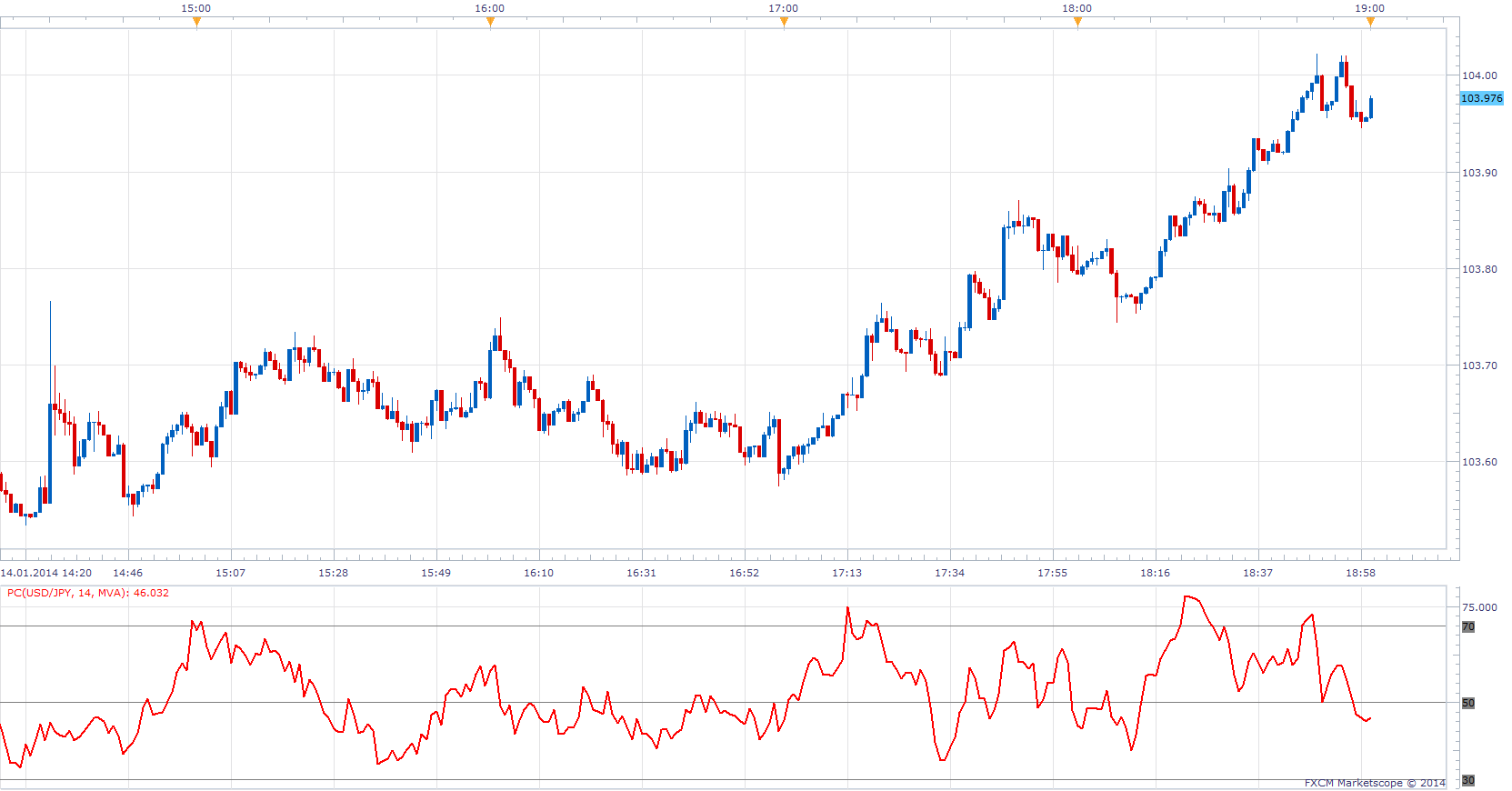This screenshot has height=791, width=1512.
Task: Click the 103.90 price axis label
Action: [1479, 173]
